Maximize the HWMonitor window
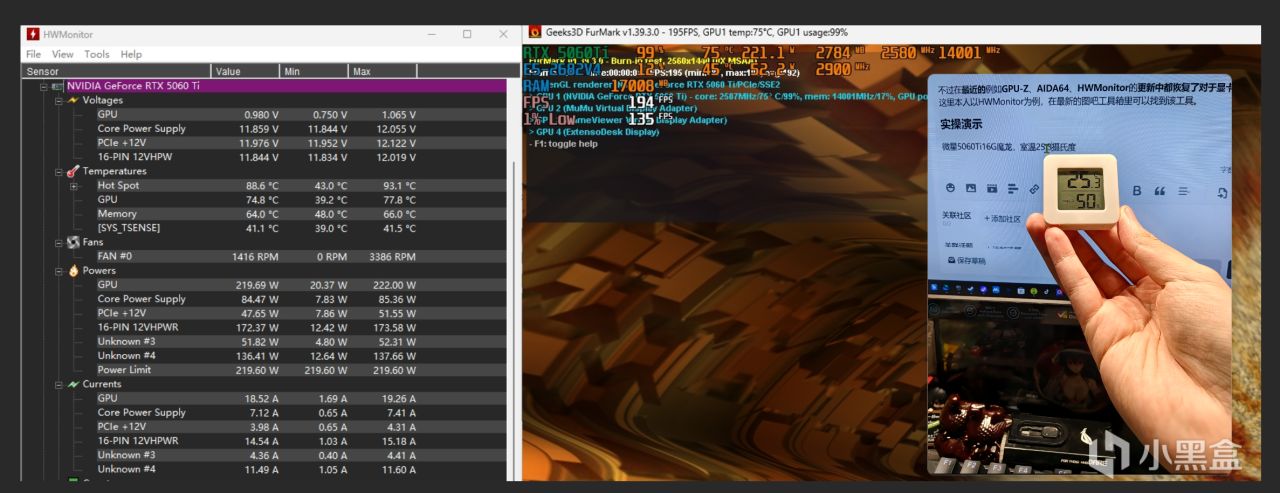Image resolution: width=1280 pixels, height=493 pixels. pos(467,34)
